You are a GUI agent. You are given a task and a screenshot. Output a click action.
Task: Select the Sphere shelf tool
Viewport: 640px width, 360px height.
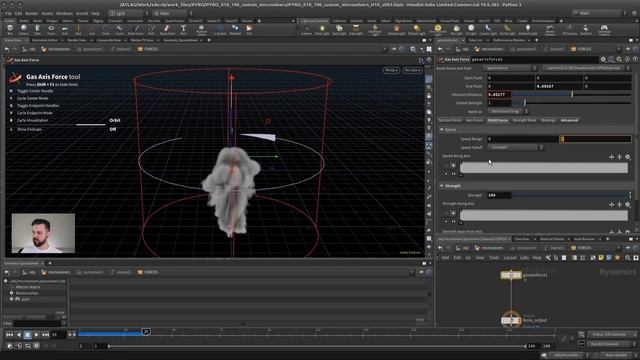[x=24, y=29]
